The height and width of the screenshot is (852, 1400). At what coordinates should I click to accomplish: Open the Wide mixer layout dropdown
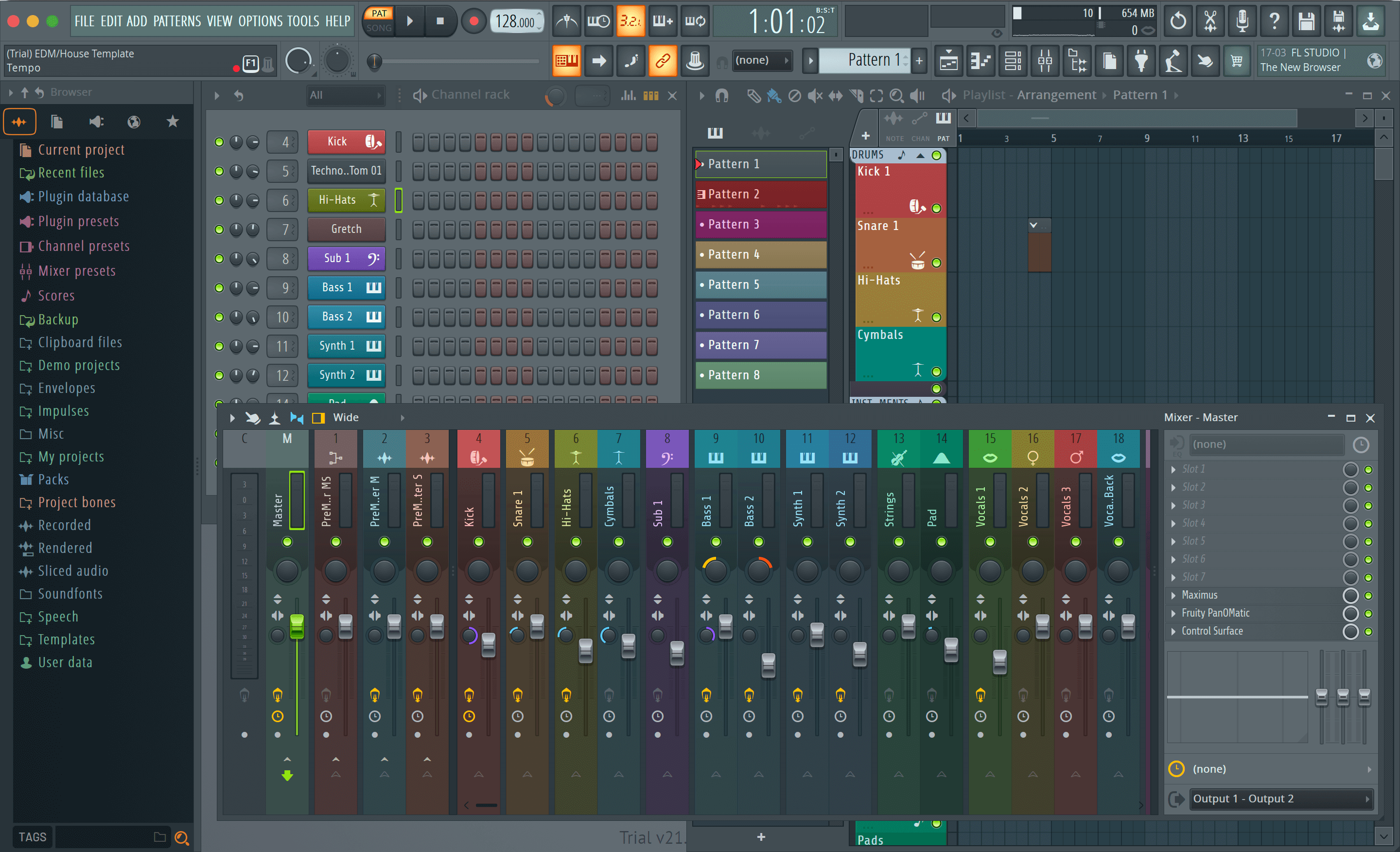369,418
